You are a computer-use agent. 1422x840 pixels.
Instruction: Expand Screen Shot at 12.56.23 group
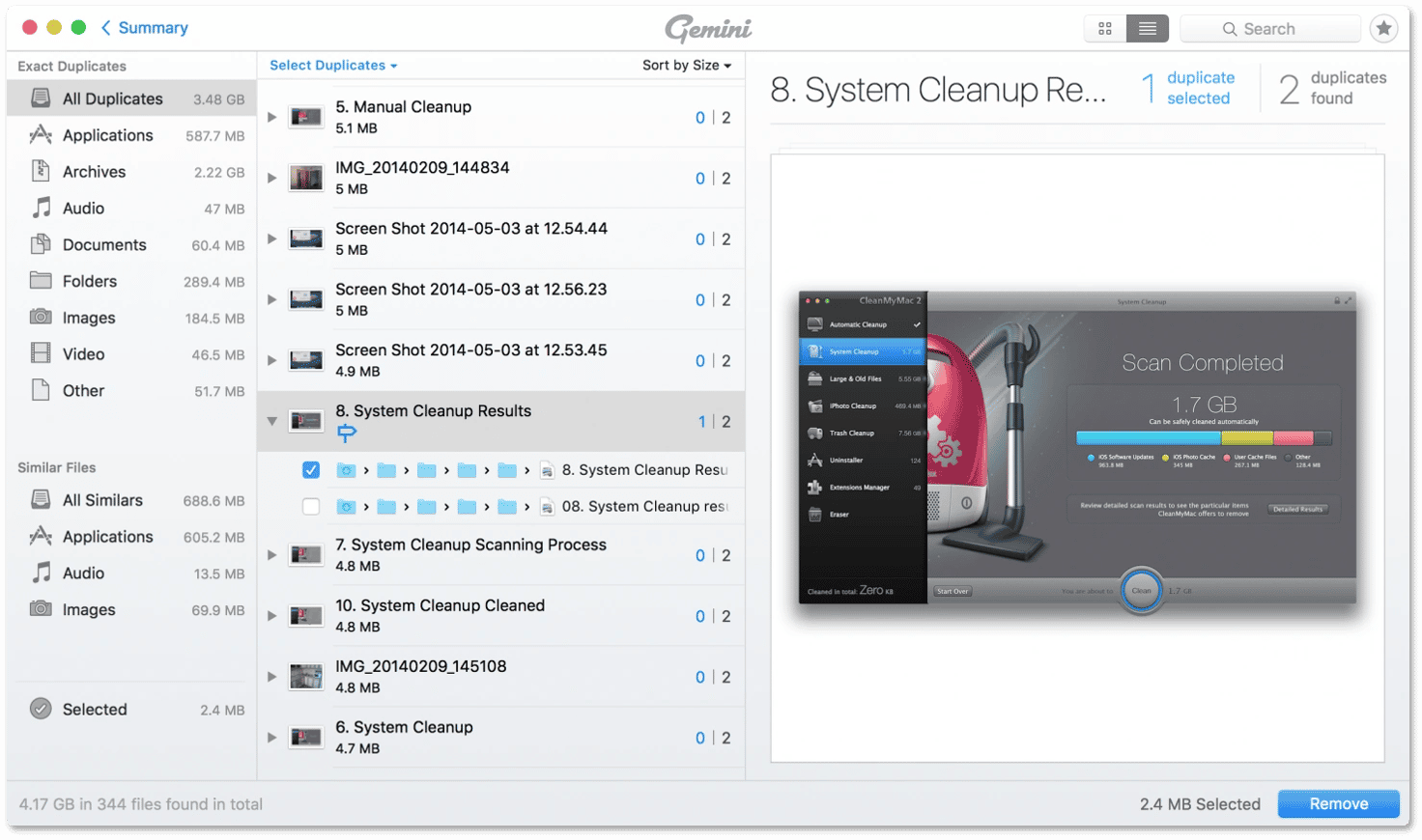[272, 299]
